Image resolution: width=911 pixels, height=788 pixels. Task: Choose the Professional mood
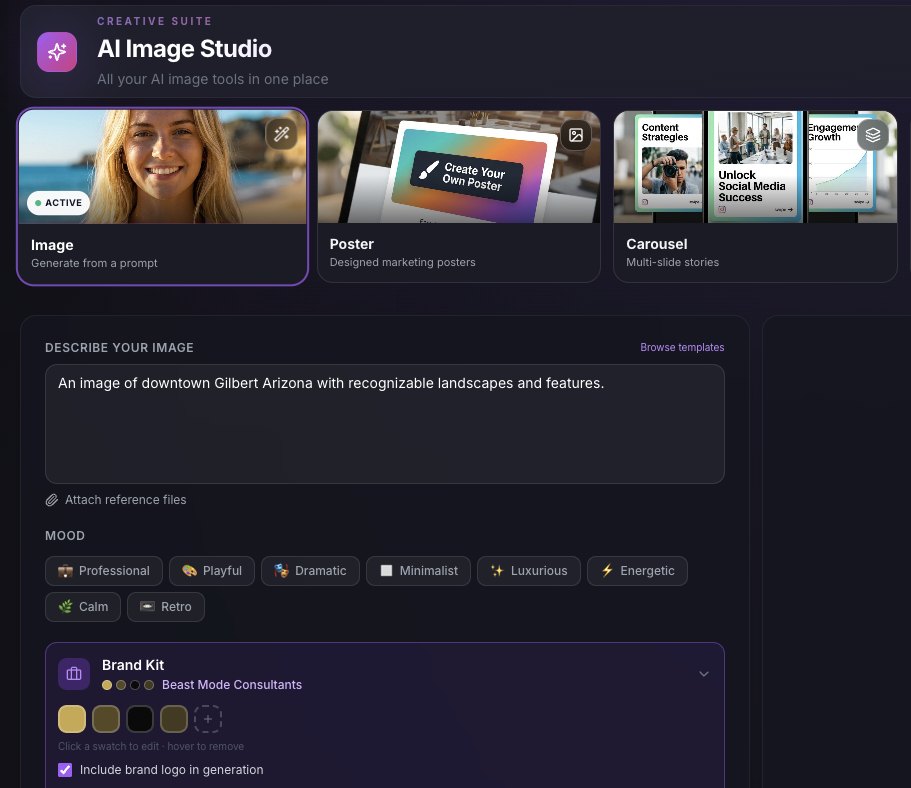104,571
